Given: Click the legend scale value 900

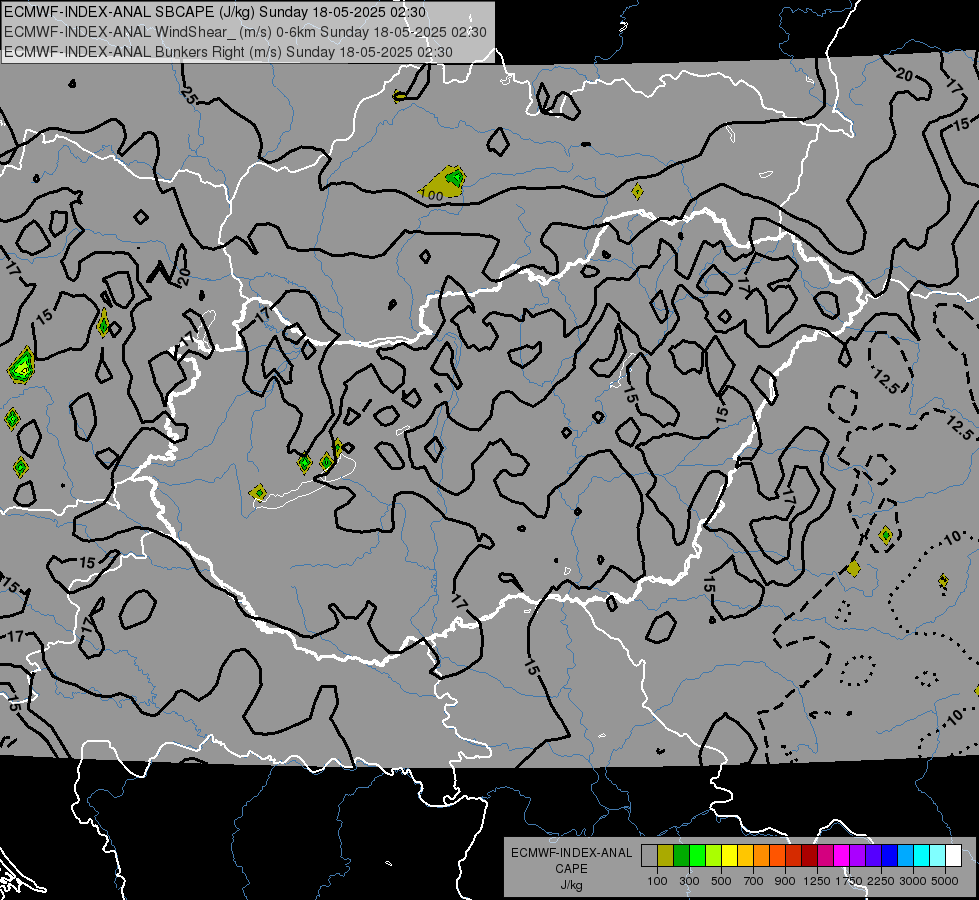Looking at the screenshot, I should pyautogui.click(x=785, y=881).
